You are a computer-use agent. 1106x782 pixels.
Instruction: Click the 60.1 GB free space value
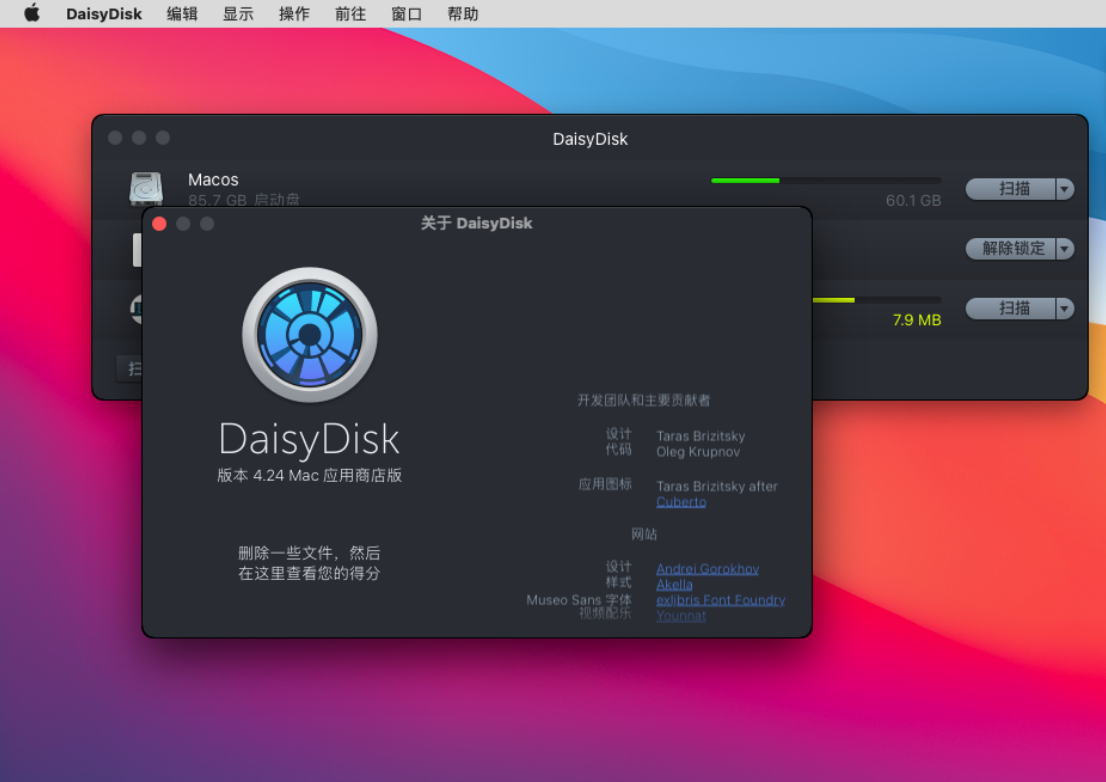(913, 201)
